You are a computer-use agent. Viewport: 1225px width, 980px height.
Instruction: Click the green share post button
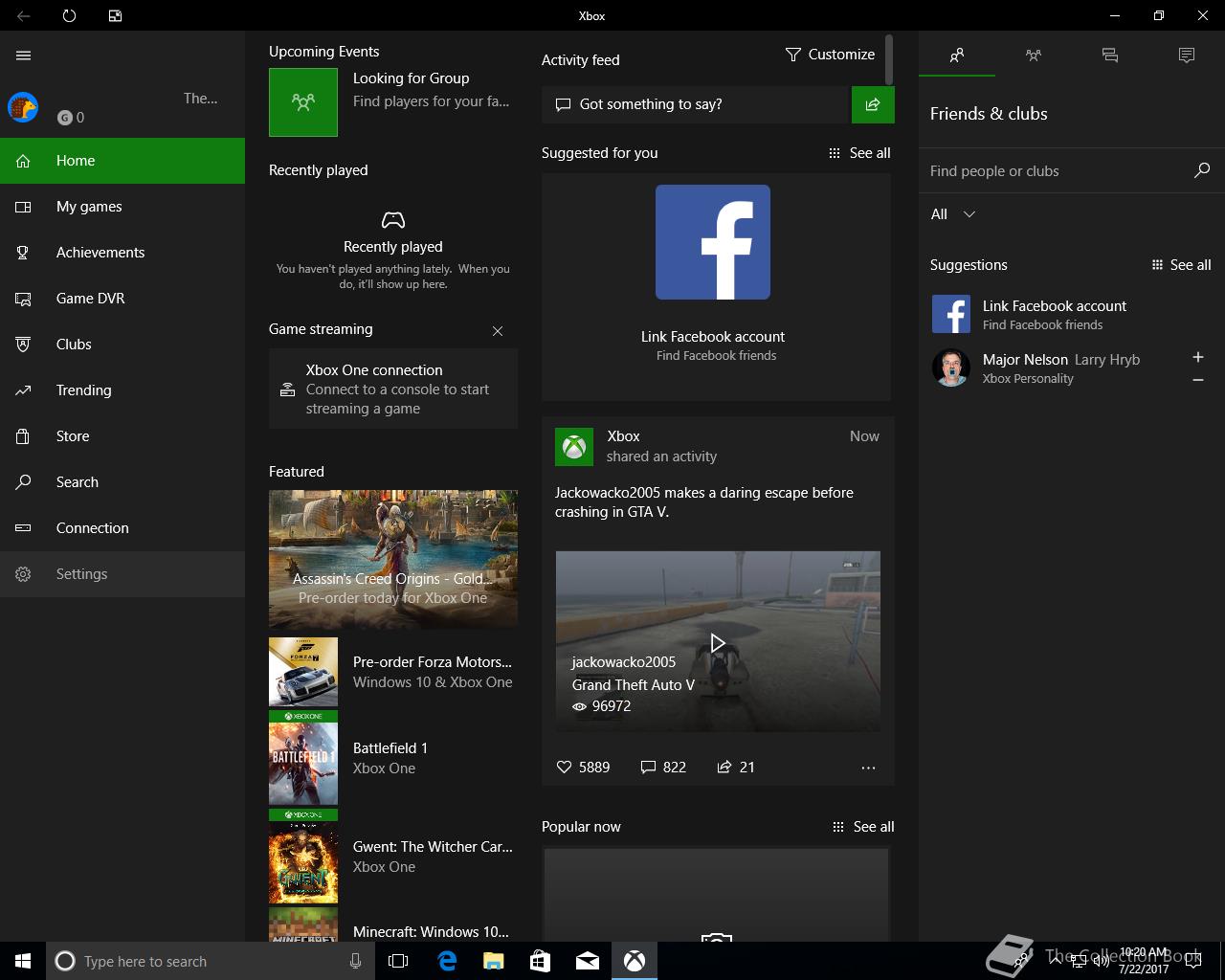(873, 104)
